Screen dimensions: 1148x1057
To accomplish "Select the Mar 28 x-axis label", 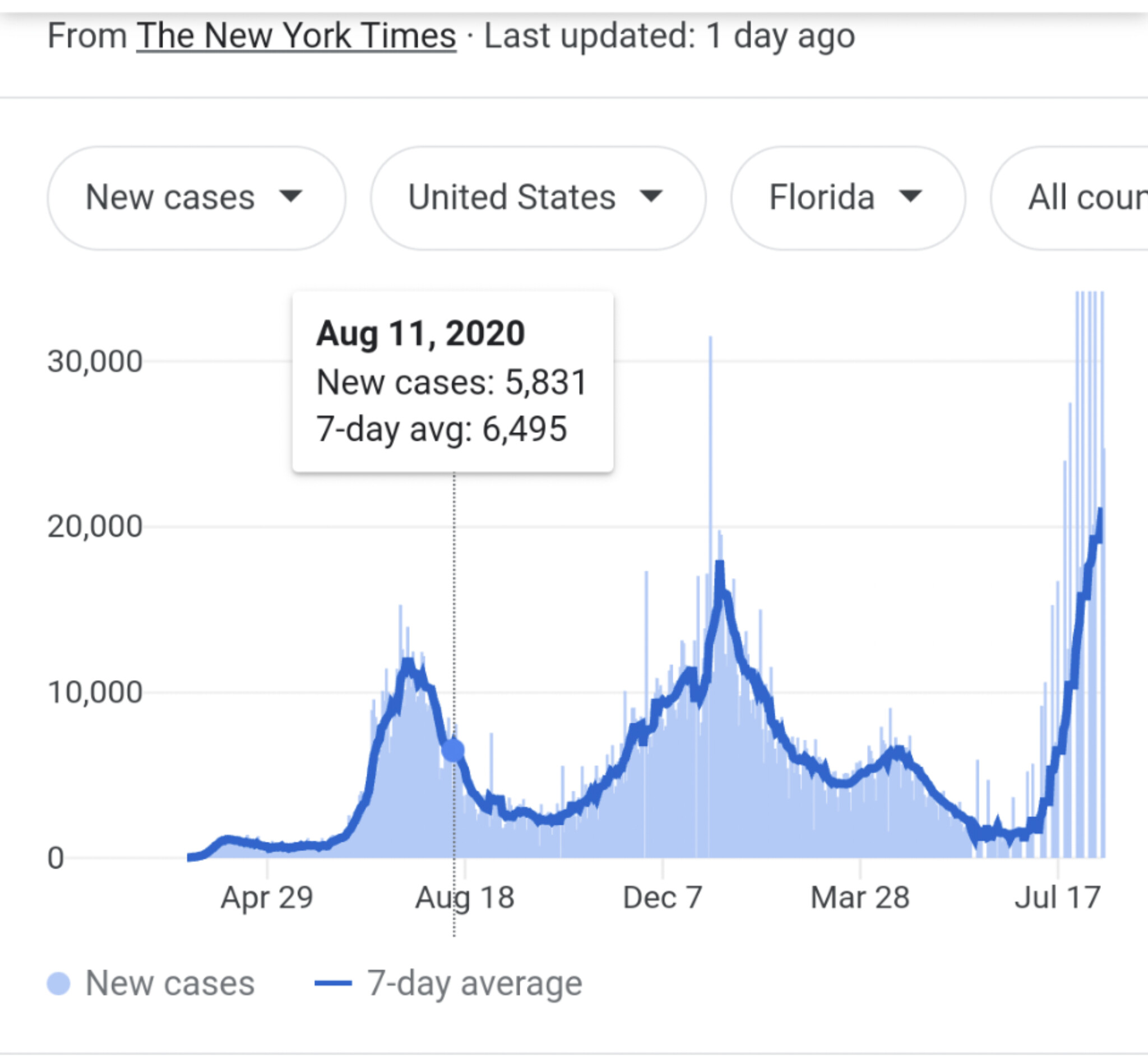I will 860,897.
